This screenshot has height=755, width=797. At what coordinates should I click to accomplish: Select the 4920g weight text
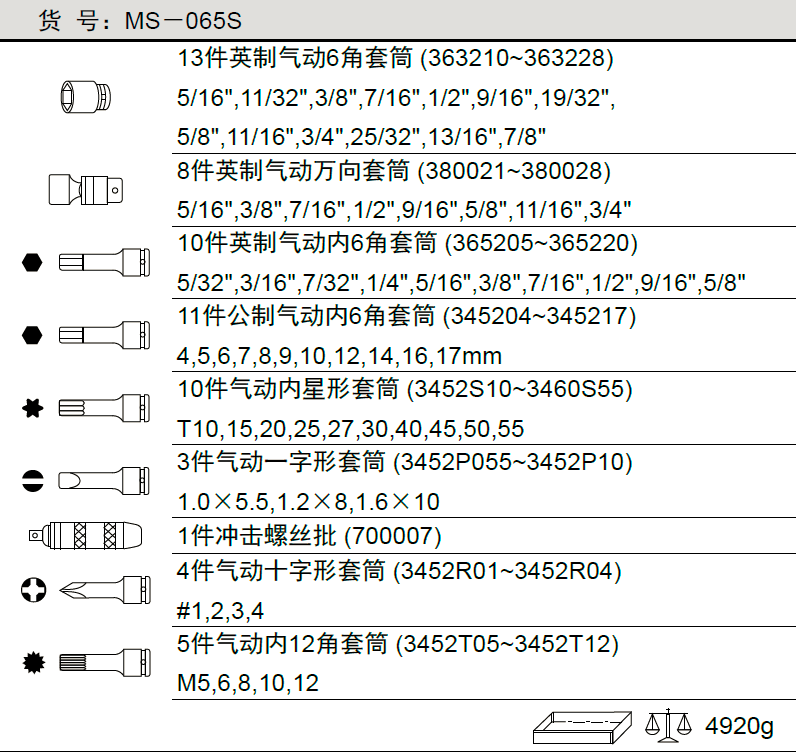(x=740, y=726)
